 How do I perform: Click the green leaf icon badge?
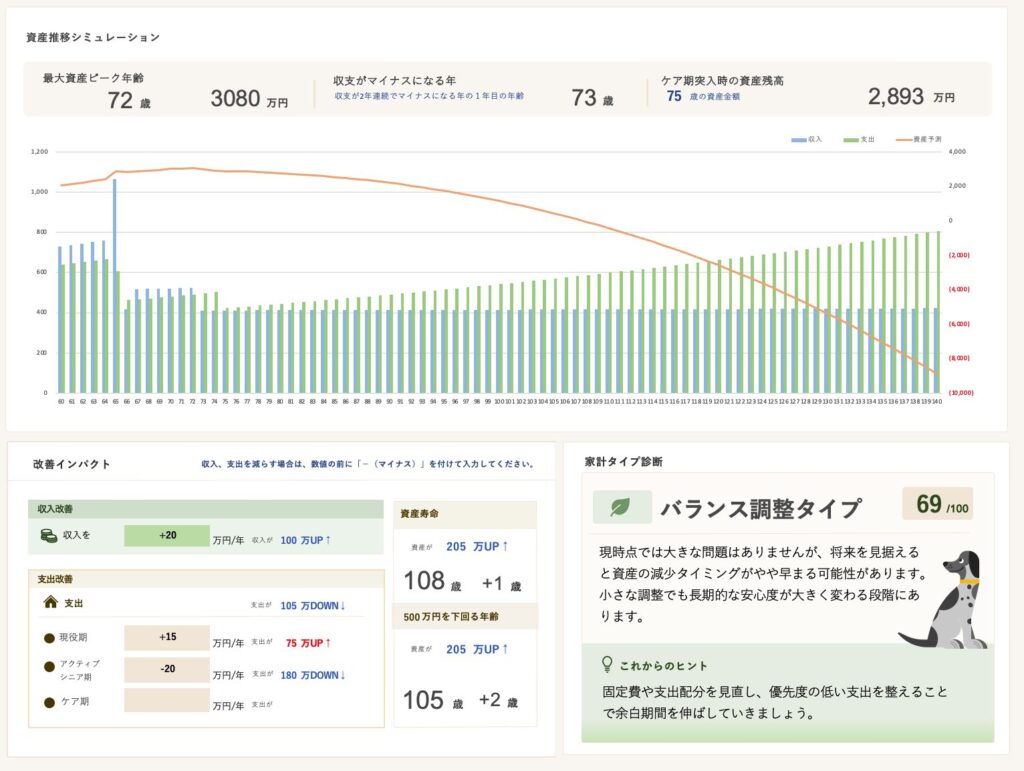622,508
